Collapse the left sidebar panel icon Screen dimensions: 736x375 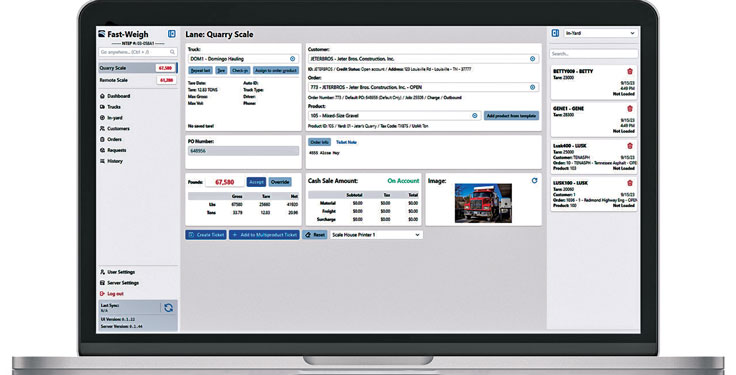(172, 34)
